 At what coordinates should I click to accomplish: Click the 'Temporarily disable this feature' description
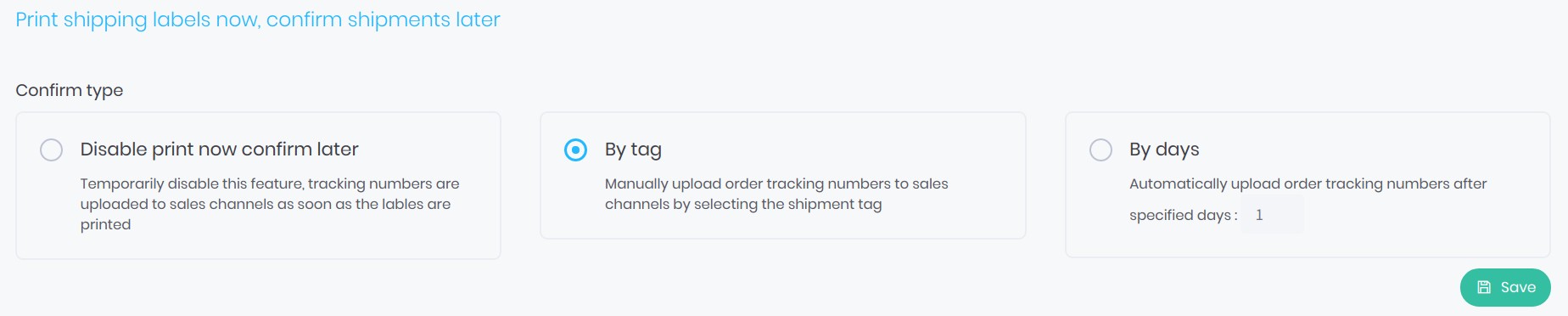tap(270, 204)
